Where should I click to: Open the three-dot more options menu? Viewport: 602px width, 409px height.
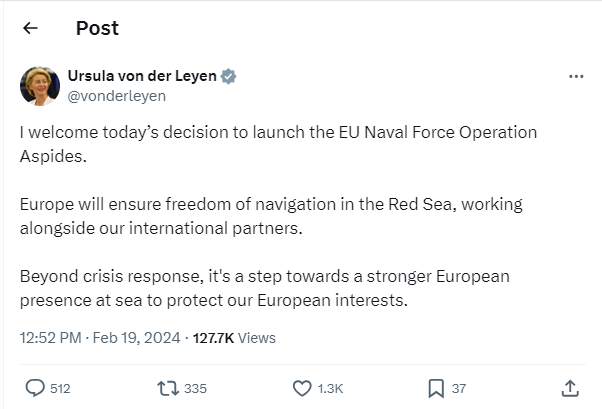point(575,77)
